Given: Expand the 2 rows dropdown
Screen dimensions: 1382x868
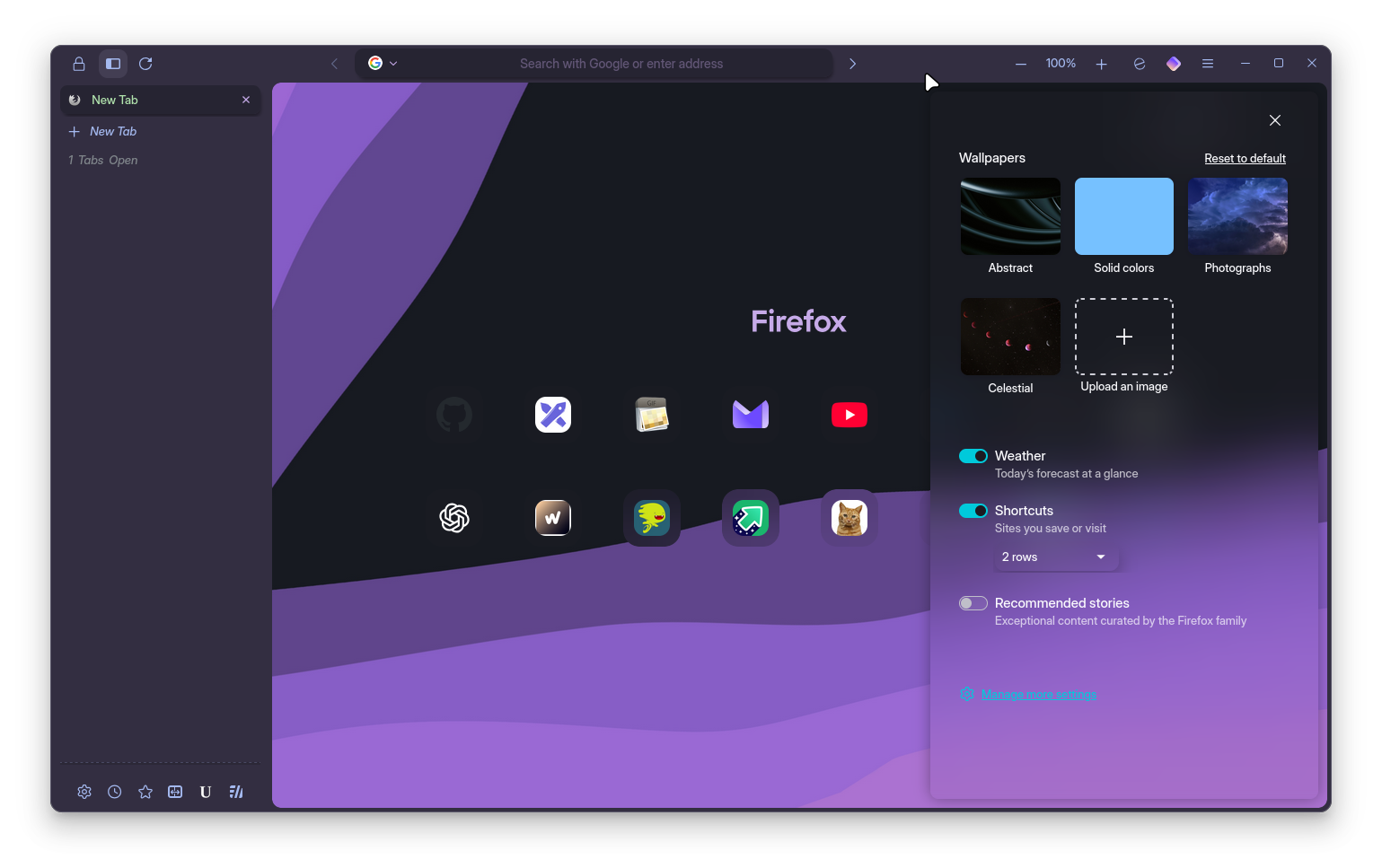Looking at the screenshot, I should pyautogui.click(x=1054, y=557).
